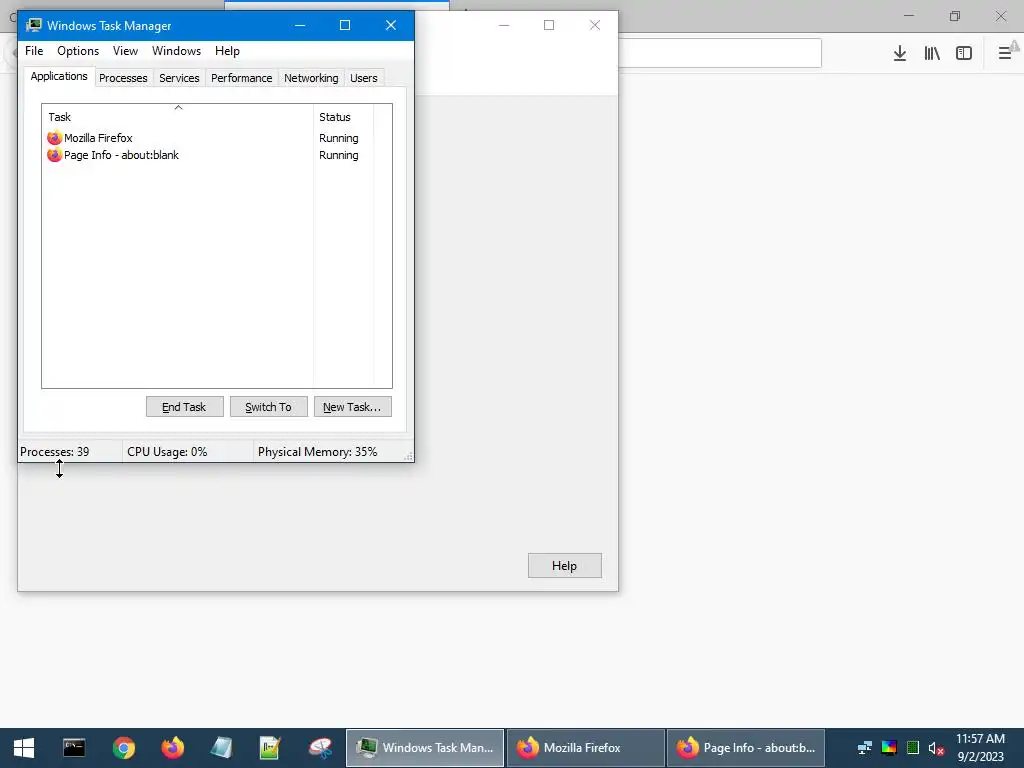The height and width of the screenshot is (768, 1024).
Task: Switch to the Processes tab
Action: 123,78
